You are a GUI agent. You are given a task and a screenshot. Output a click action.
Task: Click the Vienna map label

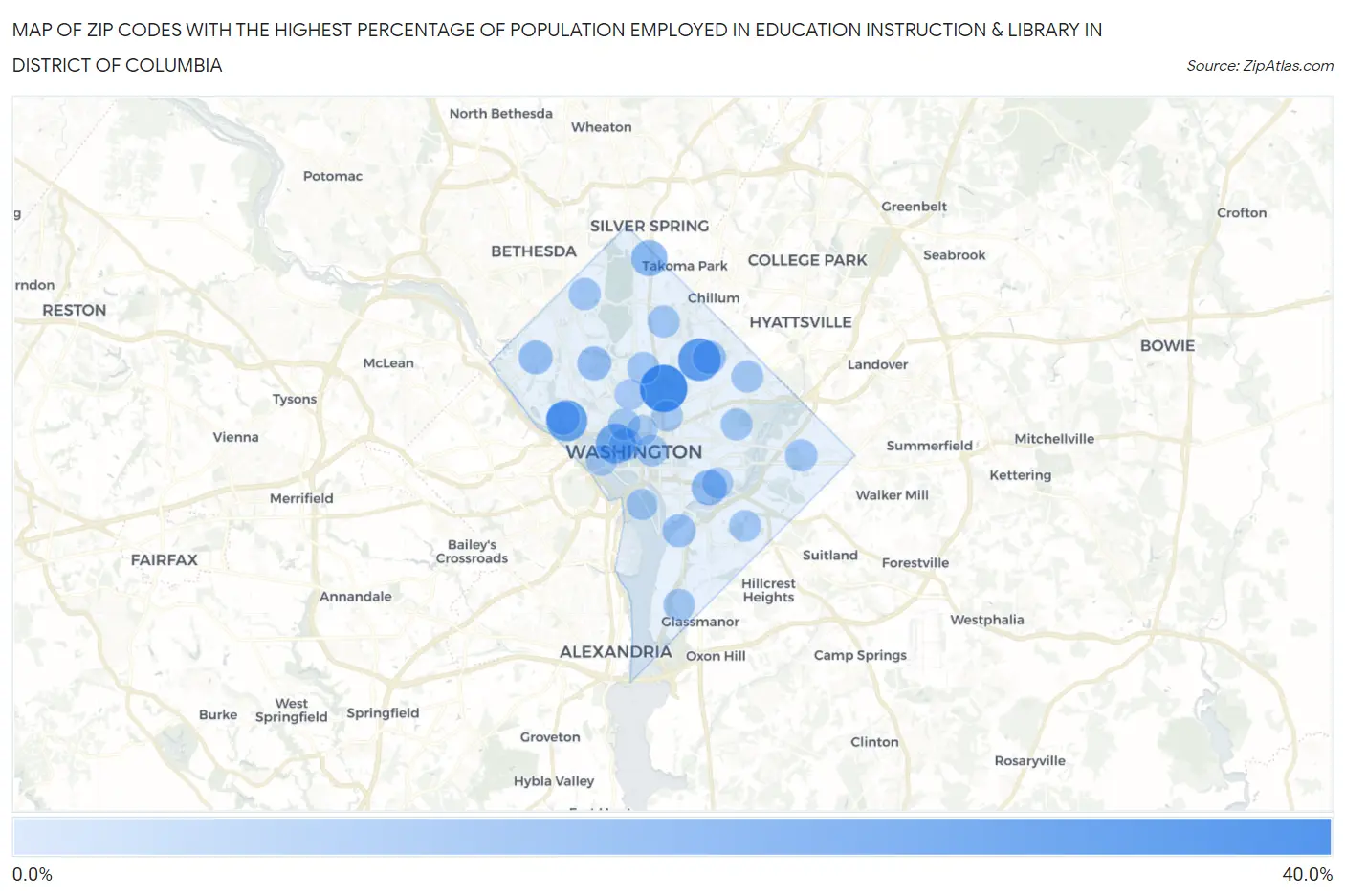235,437
